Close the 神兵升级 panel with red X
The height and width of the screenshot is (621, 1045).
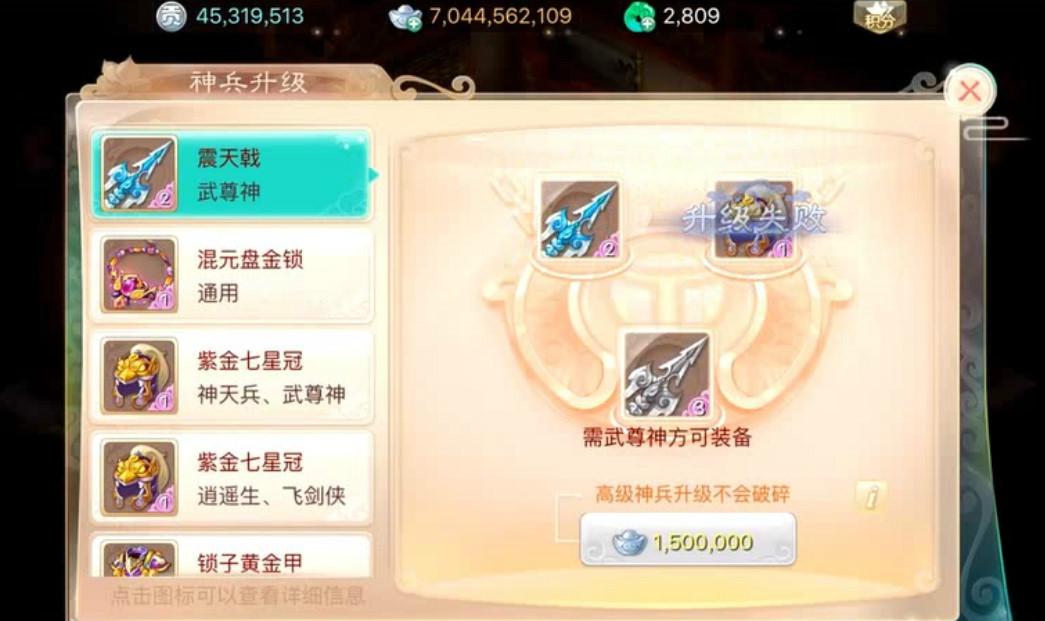click(970, 91)
